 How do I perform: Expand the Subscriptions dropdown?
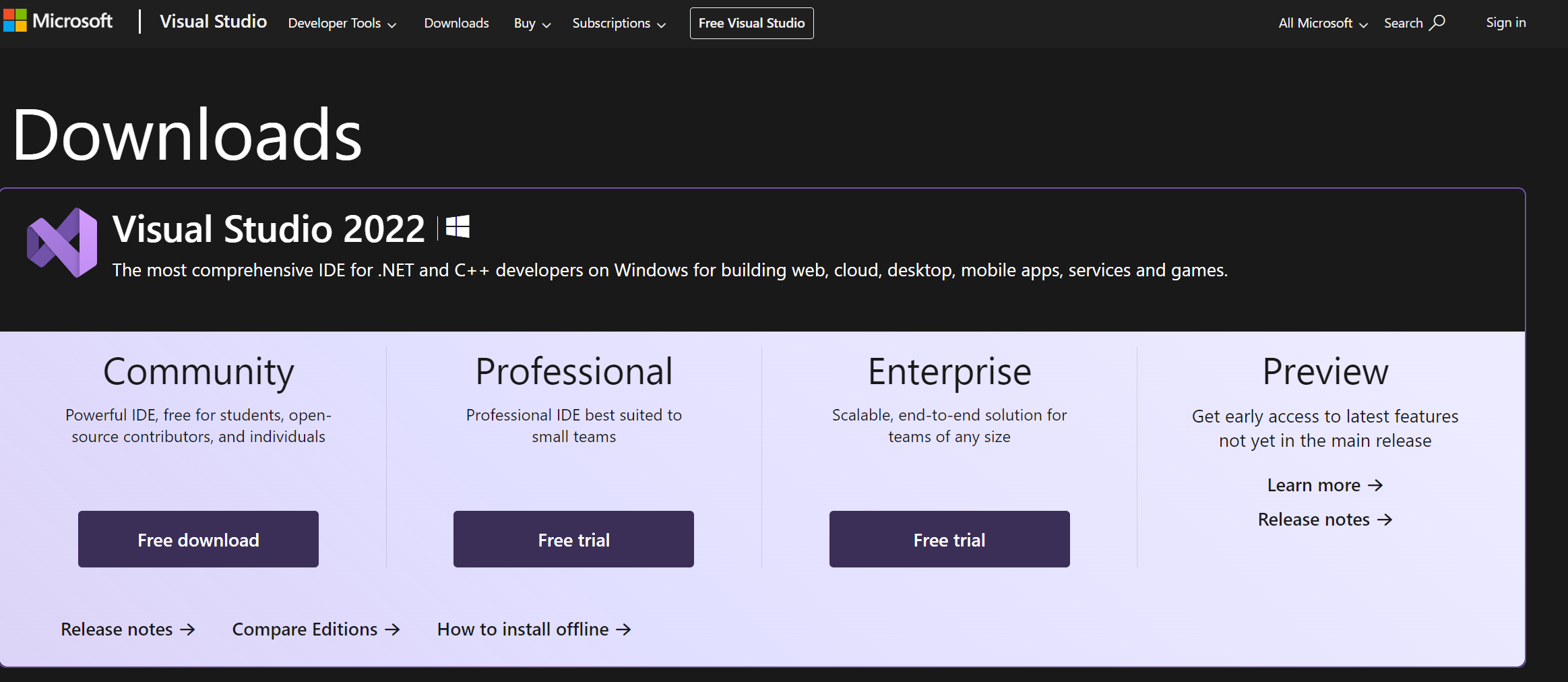point(619,23)
